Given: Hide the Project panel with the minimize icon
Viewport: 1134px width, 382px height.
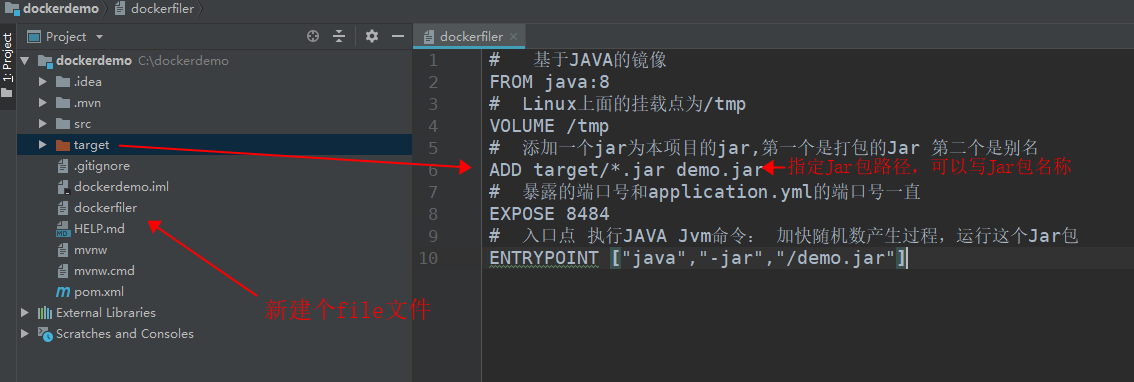Looking at the screenshot, I should pos(397,36).
